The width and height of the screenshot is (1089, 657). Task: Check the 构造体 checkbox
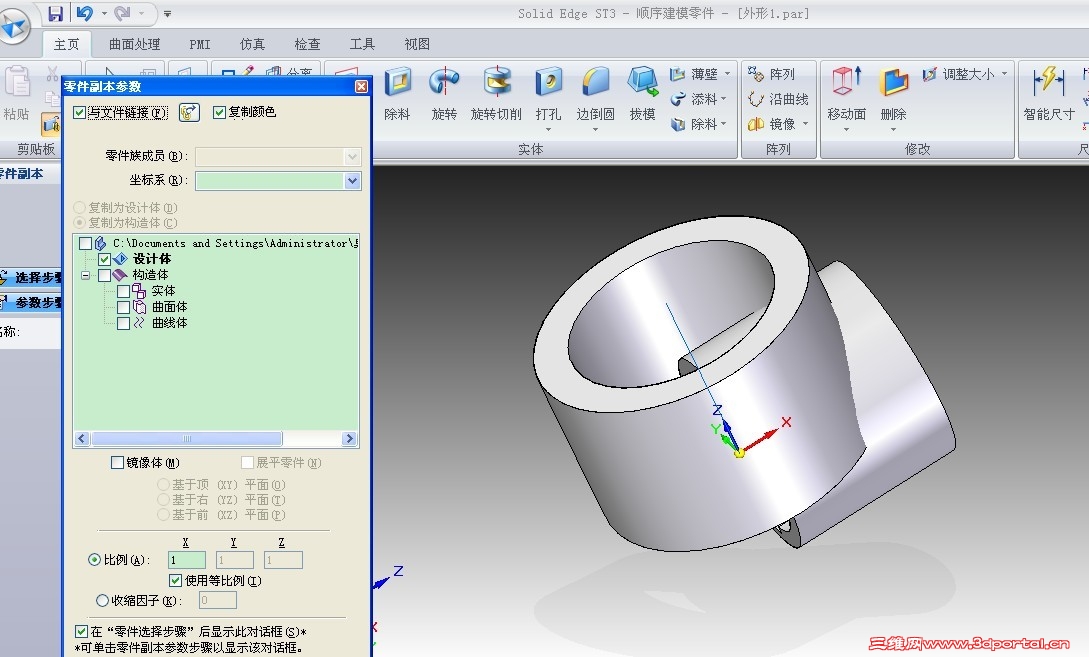tap(104, 275)
